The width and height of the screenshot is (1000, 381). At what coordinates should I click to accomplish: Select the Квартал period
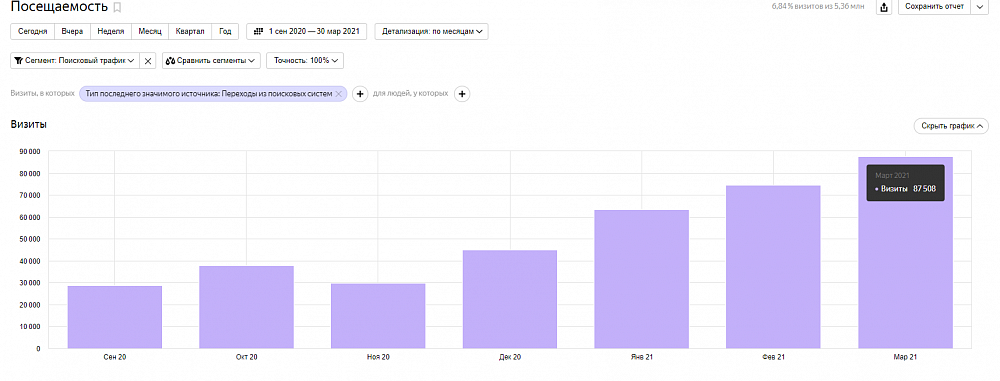190,31
